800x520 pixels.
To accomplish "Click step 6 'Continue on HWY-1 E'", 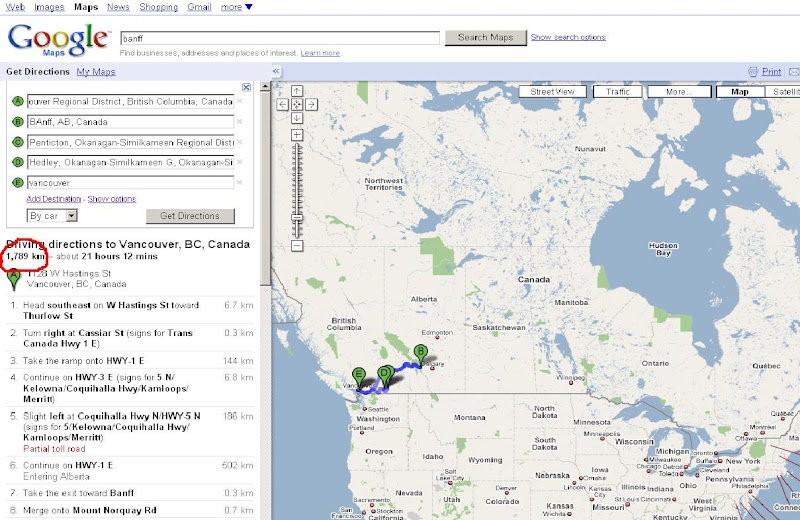I will click(131, 471).
